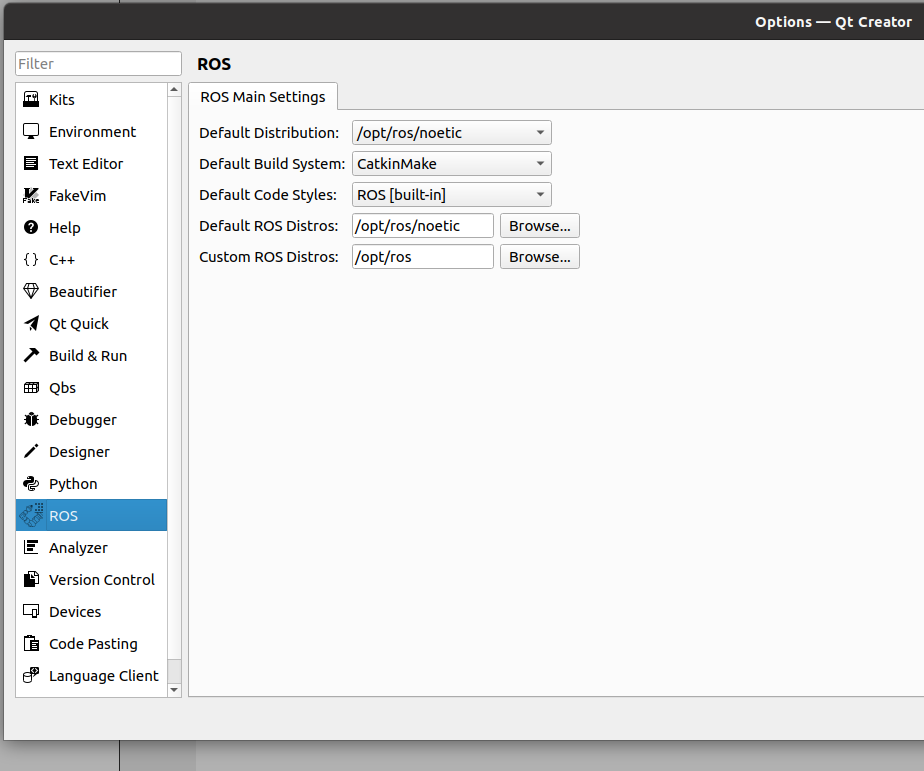Click inside the Filter search field
Screen dimensions: 924x771
click(x=97, y=63)
